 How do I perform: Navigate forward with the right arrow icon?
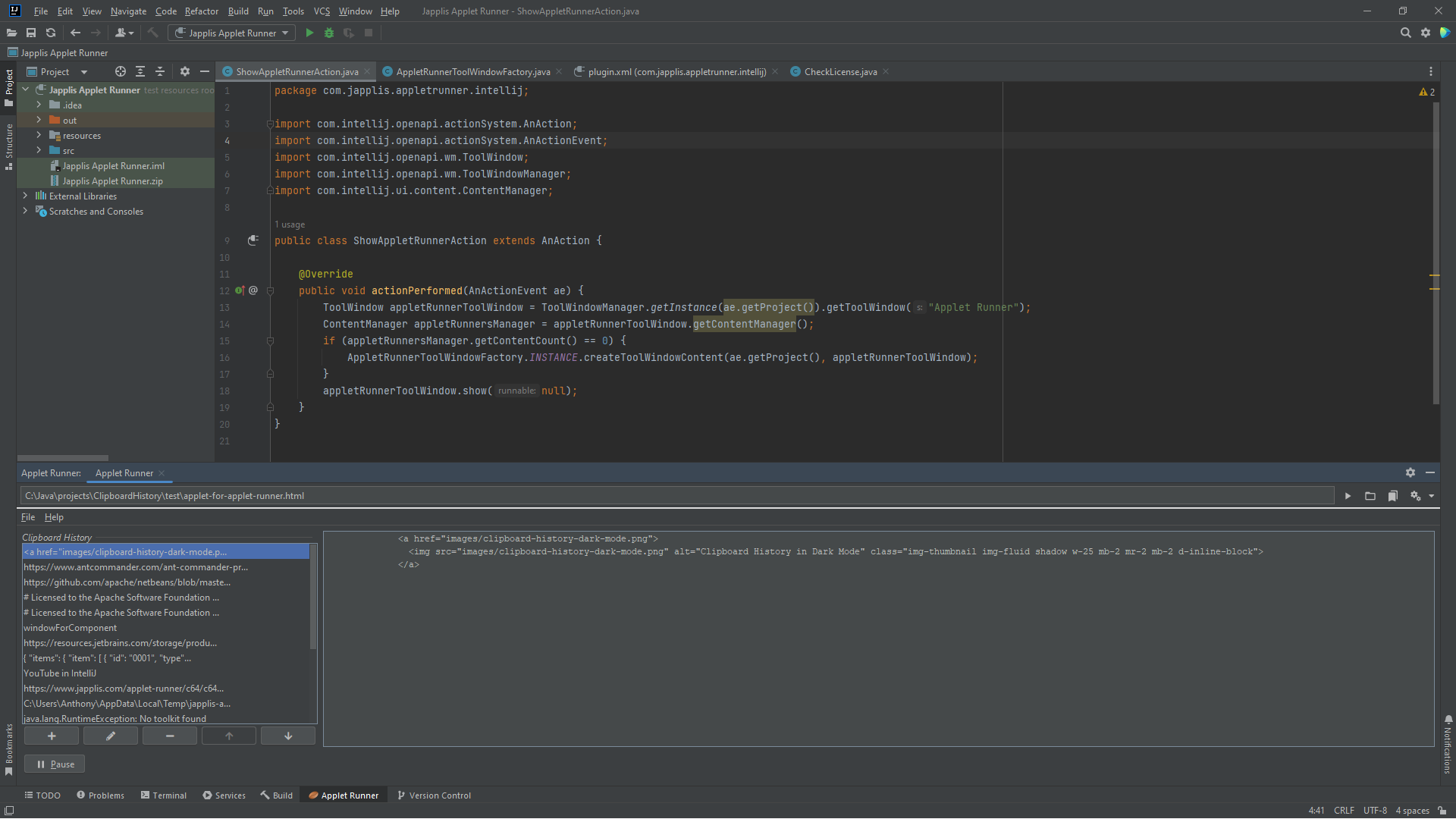pyautogui.click(x=96, y=33)
